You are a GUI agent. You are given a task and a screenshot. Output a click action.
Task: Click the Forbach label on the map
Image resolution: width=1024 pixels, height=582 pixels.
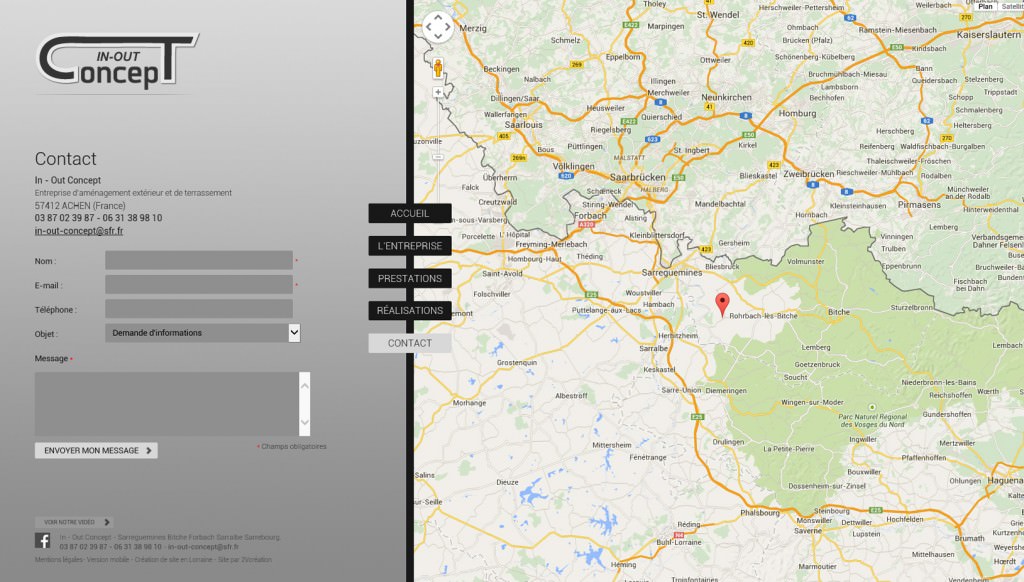click(590, 216)
